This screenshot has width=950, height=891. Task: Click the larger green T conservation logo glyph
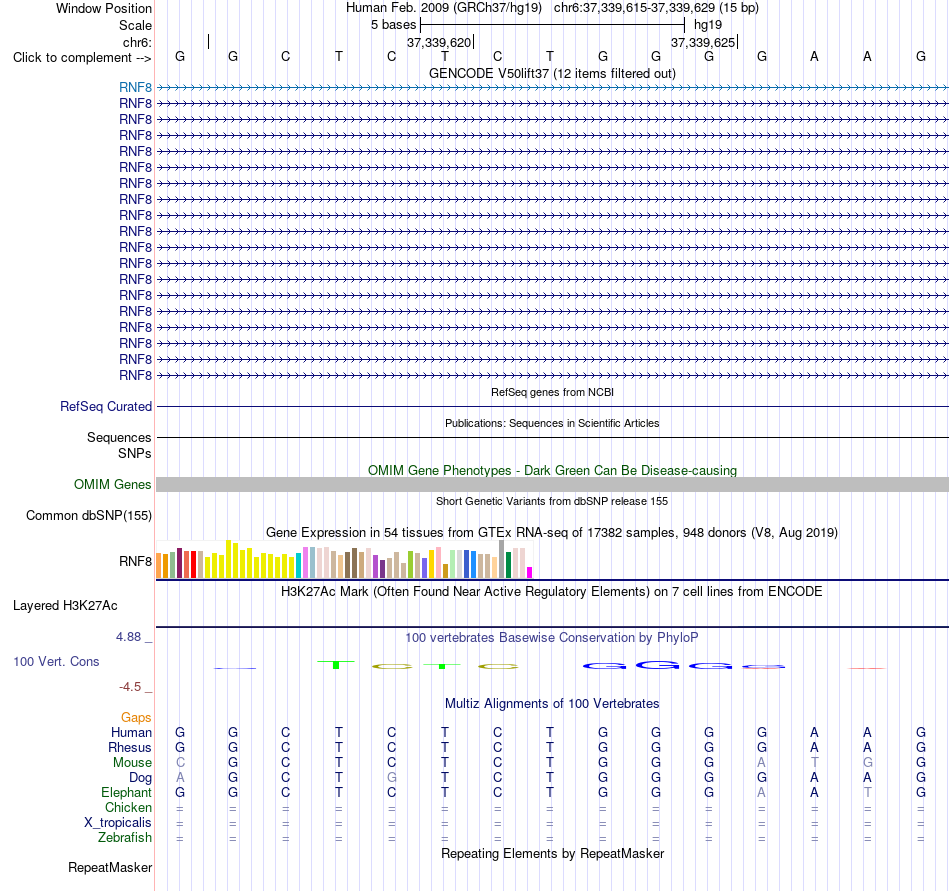click(x=336, y=664)
